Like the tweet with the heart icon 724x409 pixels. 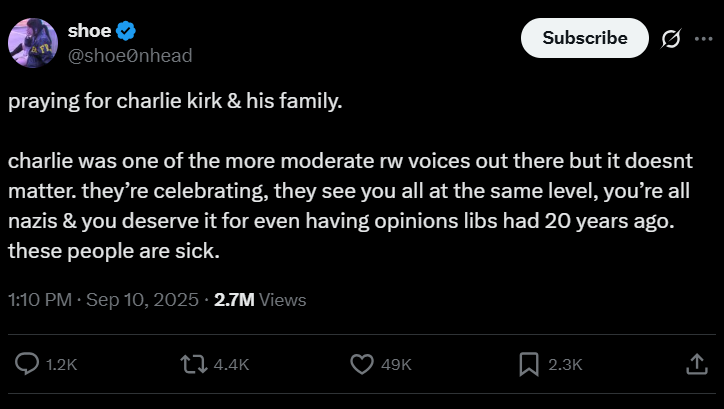click(x=361, y=365)
